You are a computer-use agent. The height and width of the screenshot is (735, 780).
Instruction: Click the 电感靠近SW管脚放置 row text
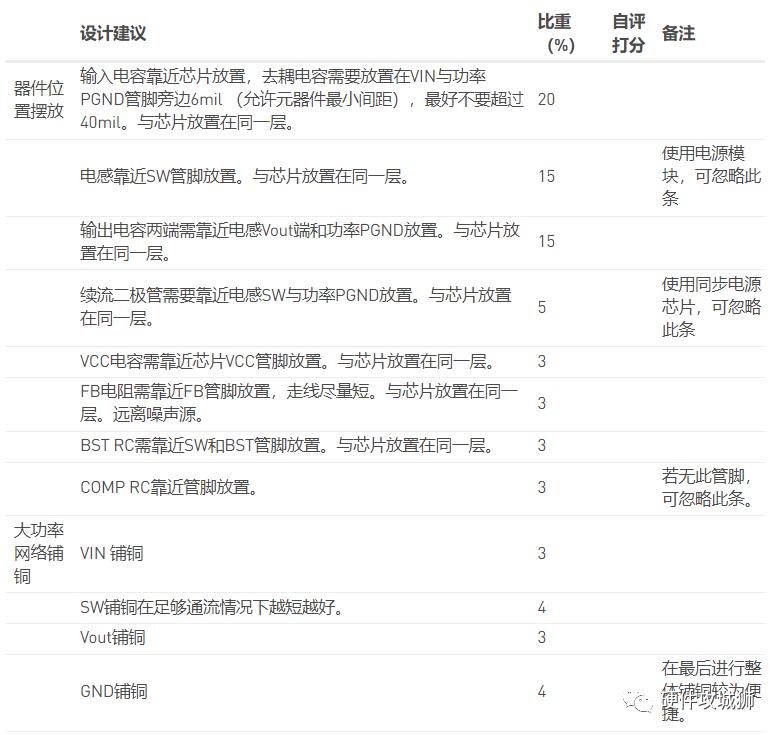pos(245,176)
